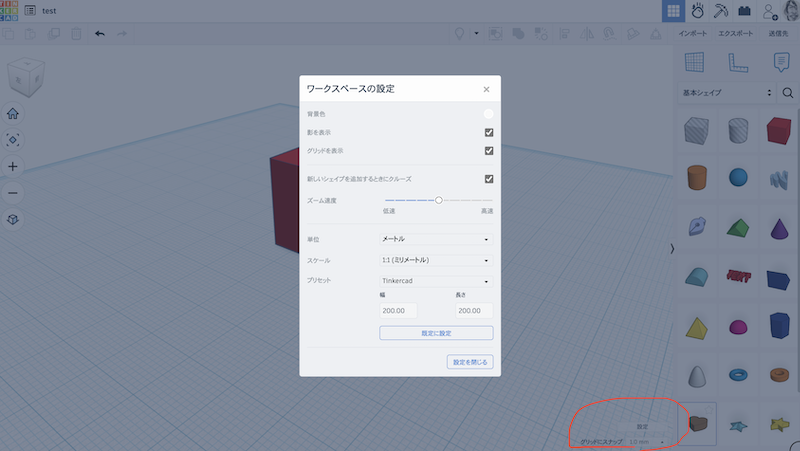Toggle the 影を表示 (show shadows) checkbox

tap(489, 132)
